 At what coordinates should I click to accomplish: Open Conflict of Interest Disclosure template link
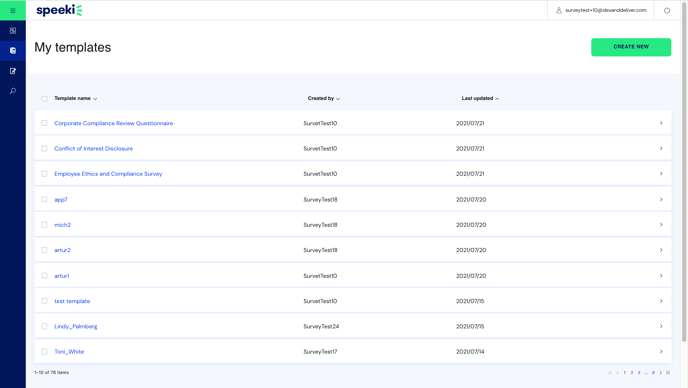[93, 149]
